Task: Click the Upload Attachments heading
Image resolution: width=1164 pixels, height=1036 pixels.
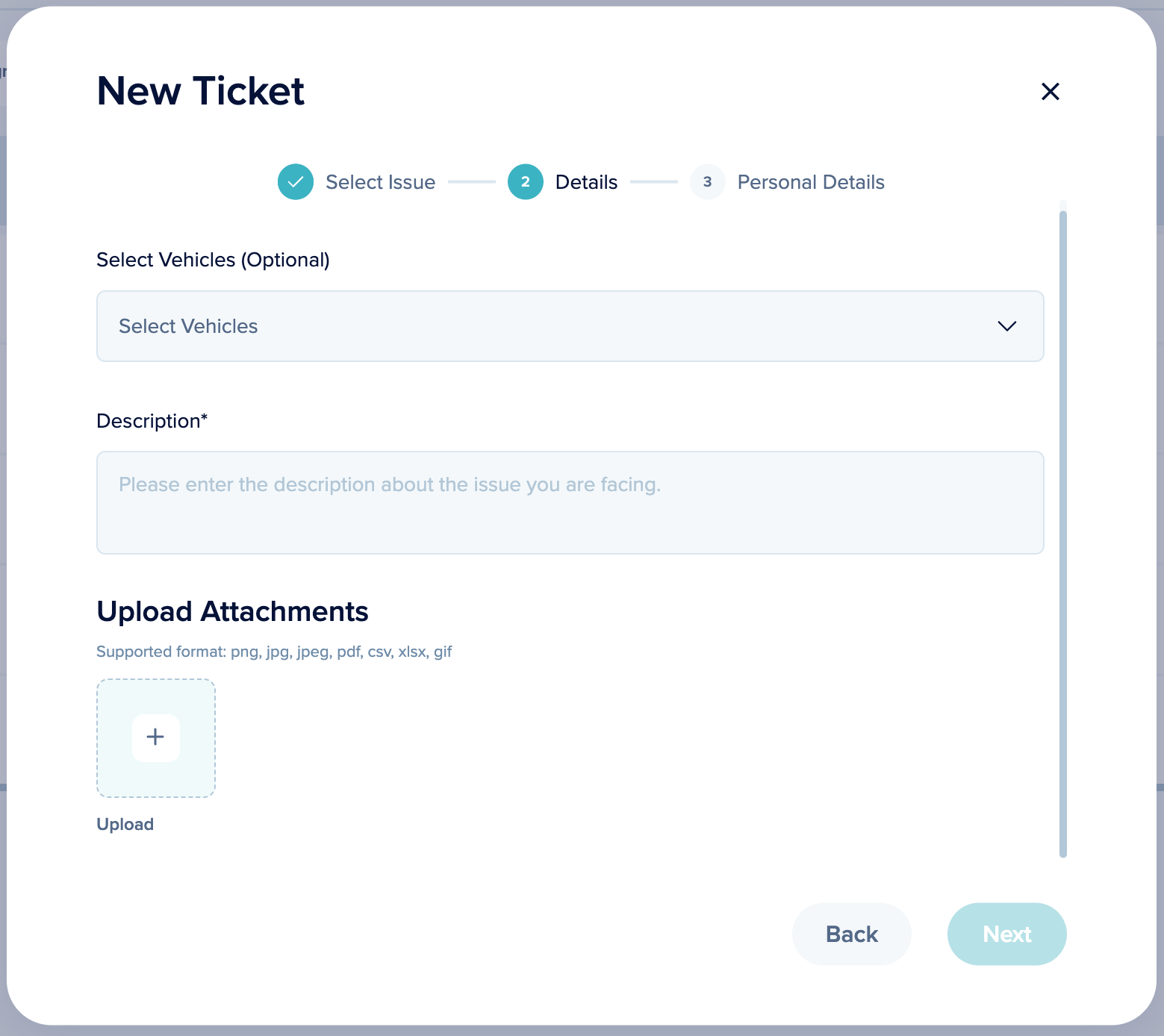Action: [233, 611]
